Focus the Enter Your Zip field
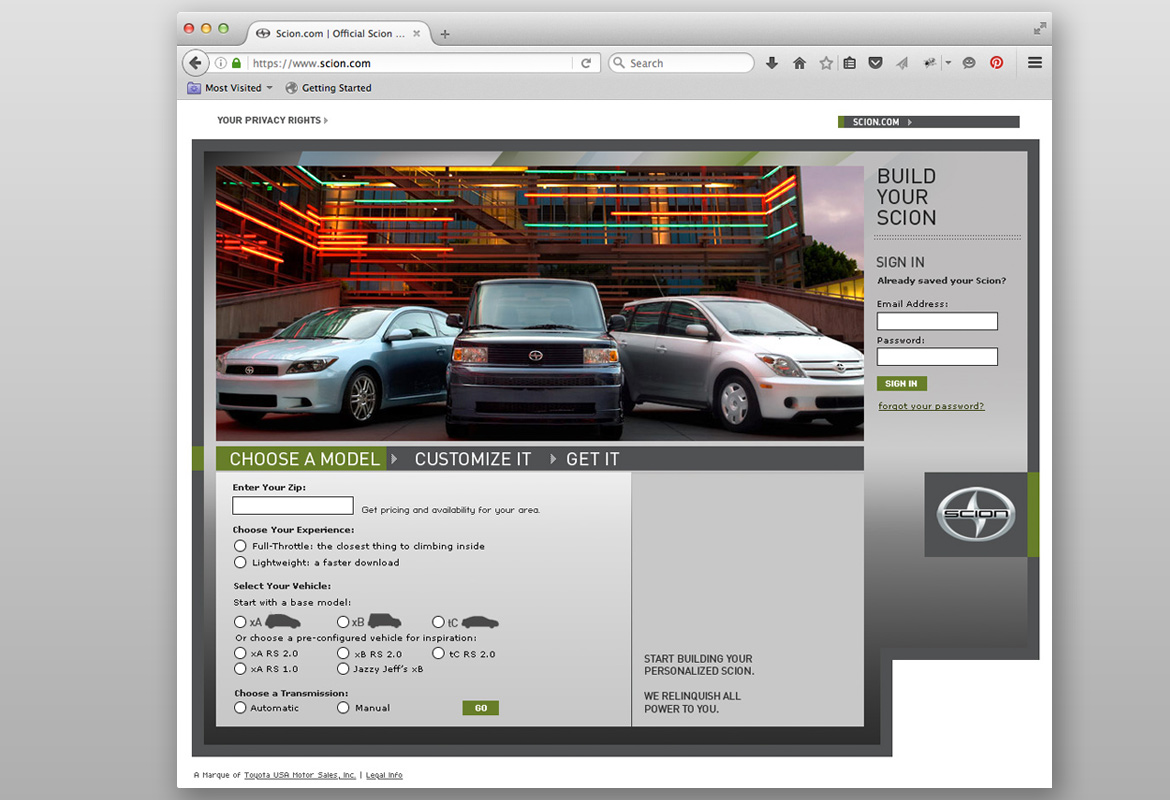 pos(292,506)
